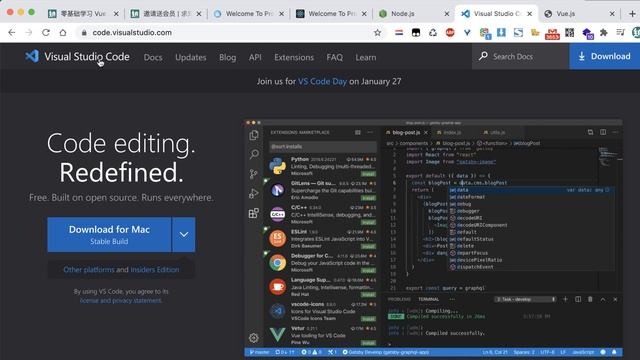
Task: Click Explorer files icon in VS Code preview
Action: click(254, 135)
